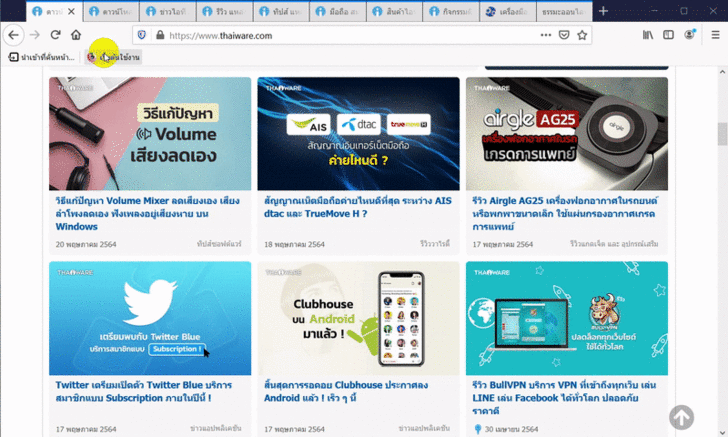Click ข่าวแอปพลิเคชัน under Twitter Blue article

pyautogui.click(x=215, y=428)
